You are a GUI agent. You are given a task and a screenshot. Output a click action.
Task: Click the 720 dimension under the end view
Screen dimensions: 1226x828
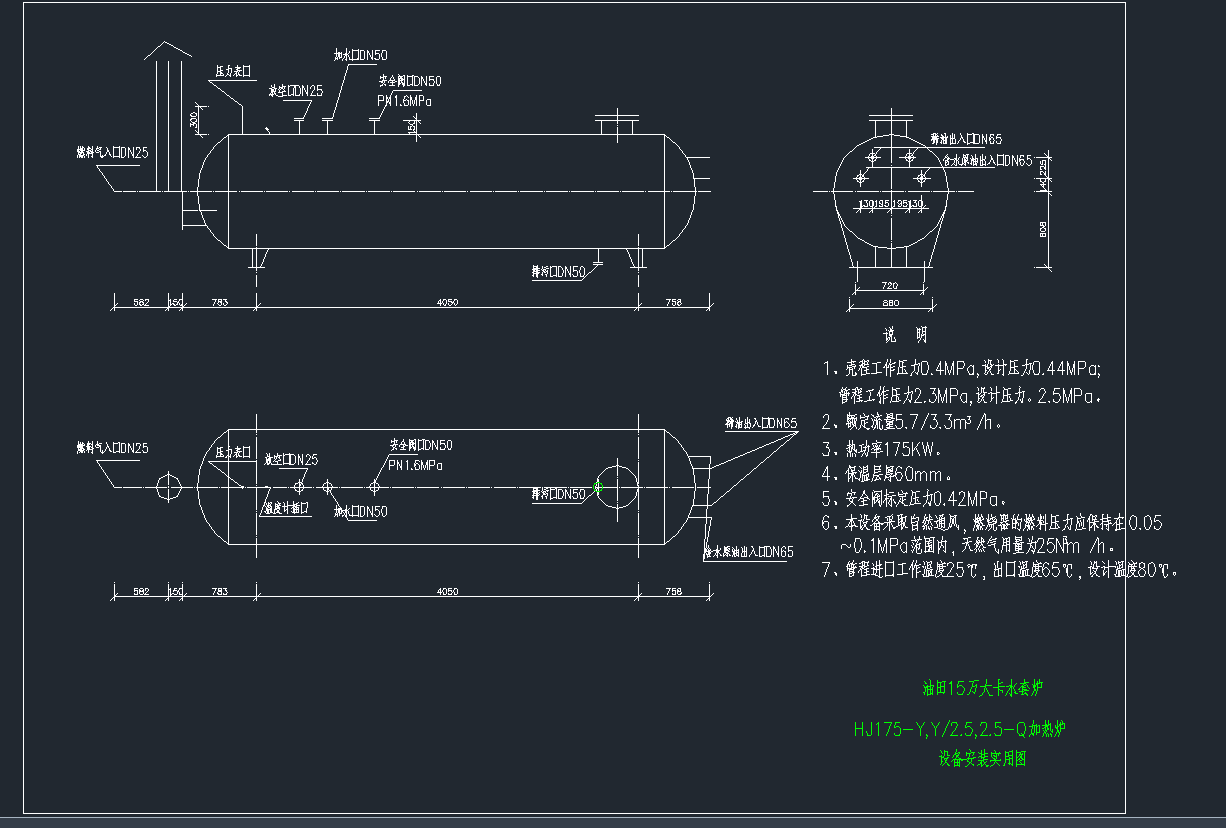pyautogui.click(x=888, y=286)
